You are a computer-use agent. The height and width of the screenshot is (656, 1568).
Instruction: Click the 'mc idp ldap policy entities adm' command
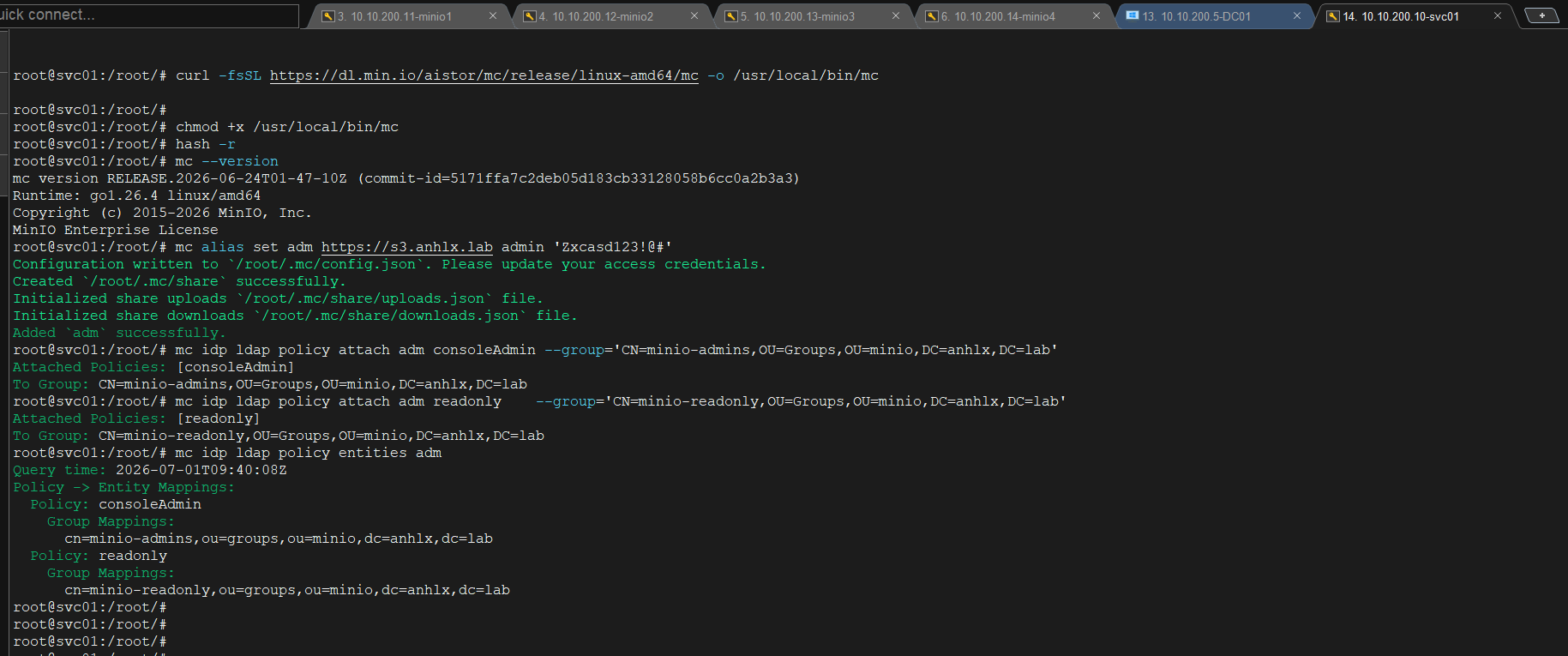[309, 453]
